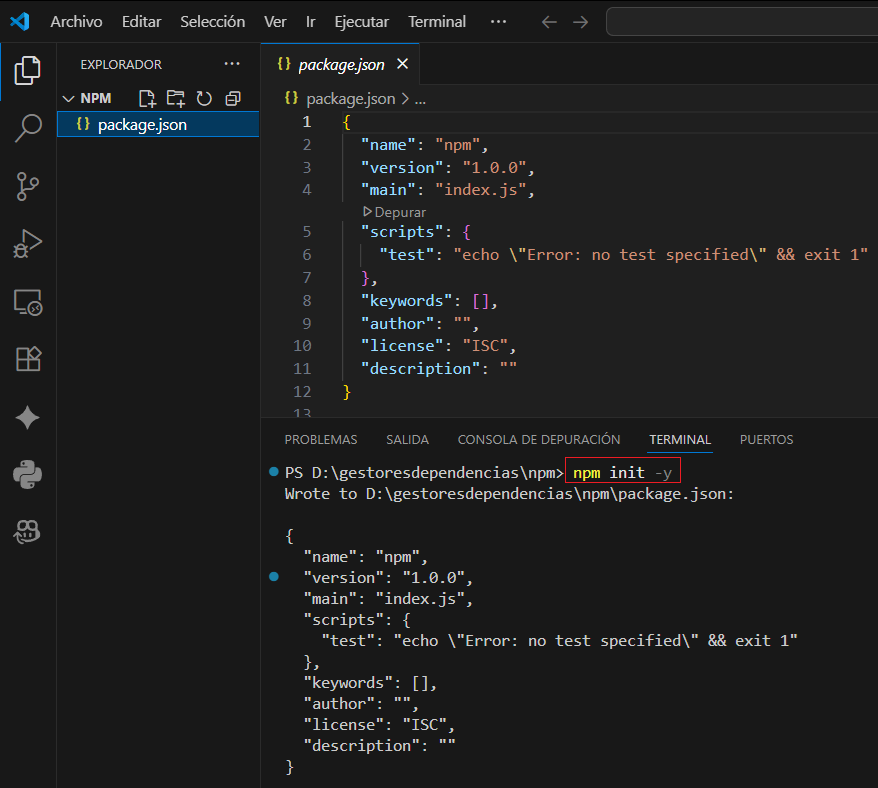Viewport: 878px width, 788px height.
Task: Open the Explorer view in activity bar
Action: [x=28, y=70]
